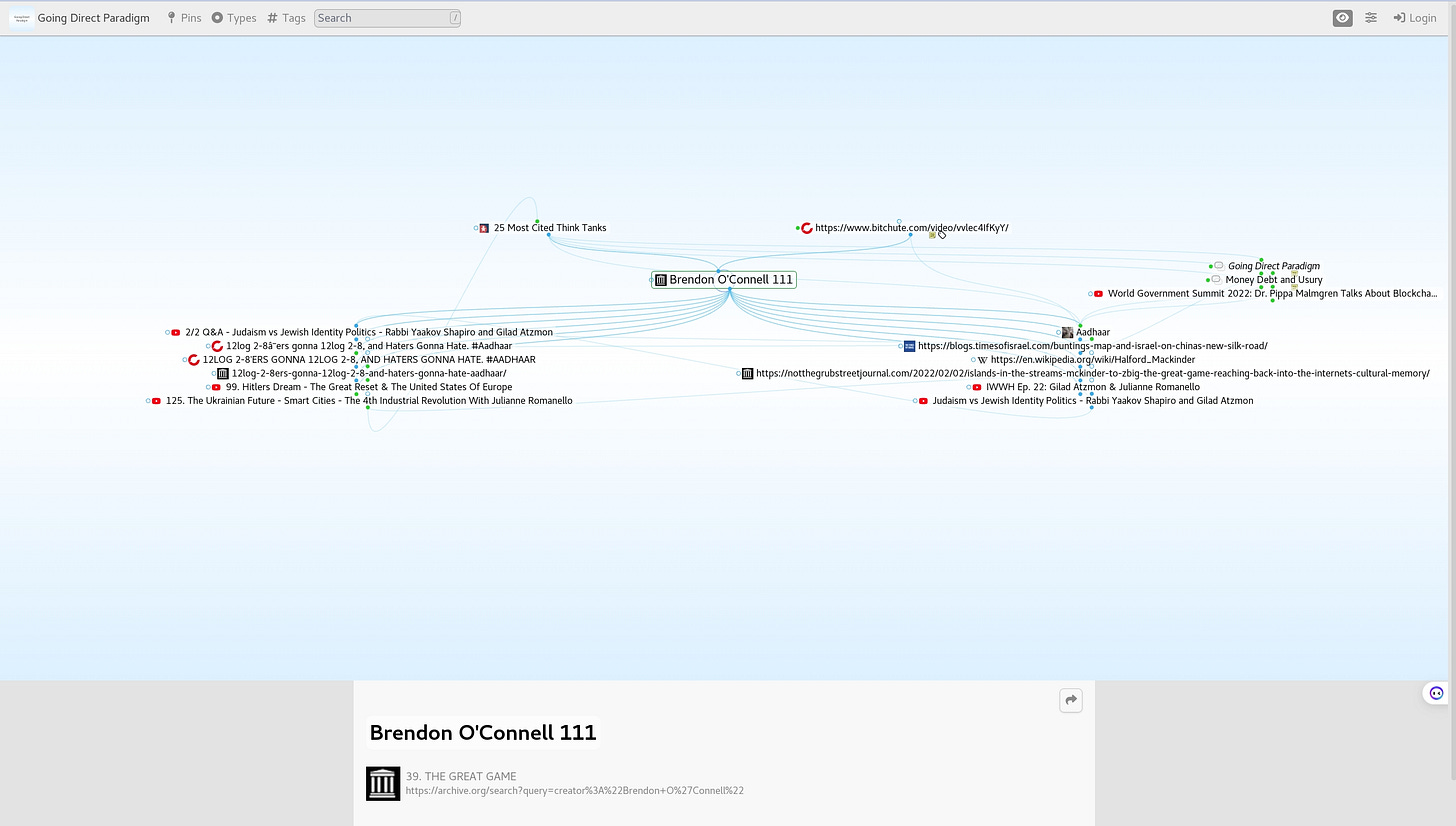Click red icon of '12log 2-8â¯ers gonna' #Aadhaar node

click(217, 346)
